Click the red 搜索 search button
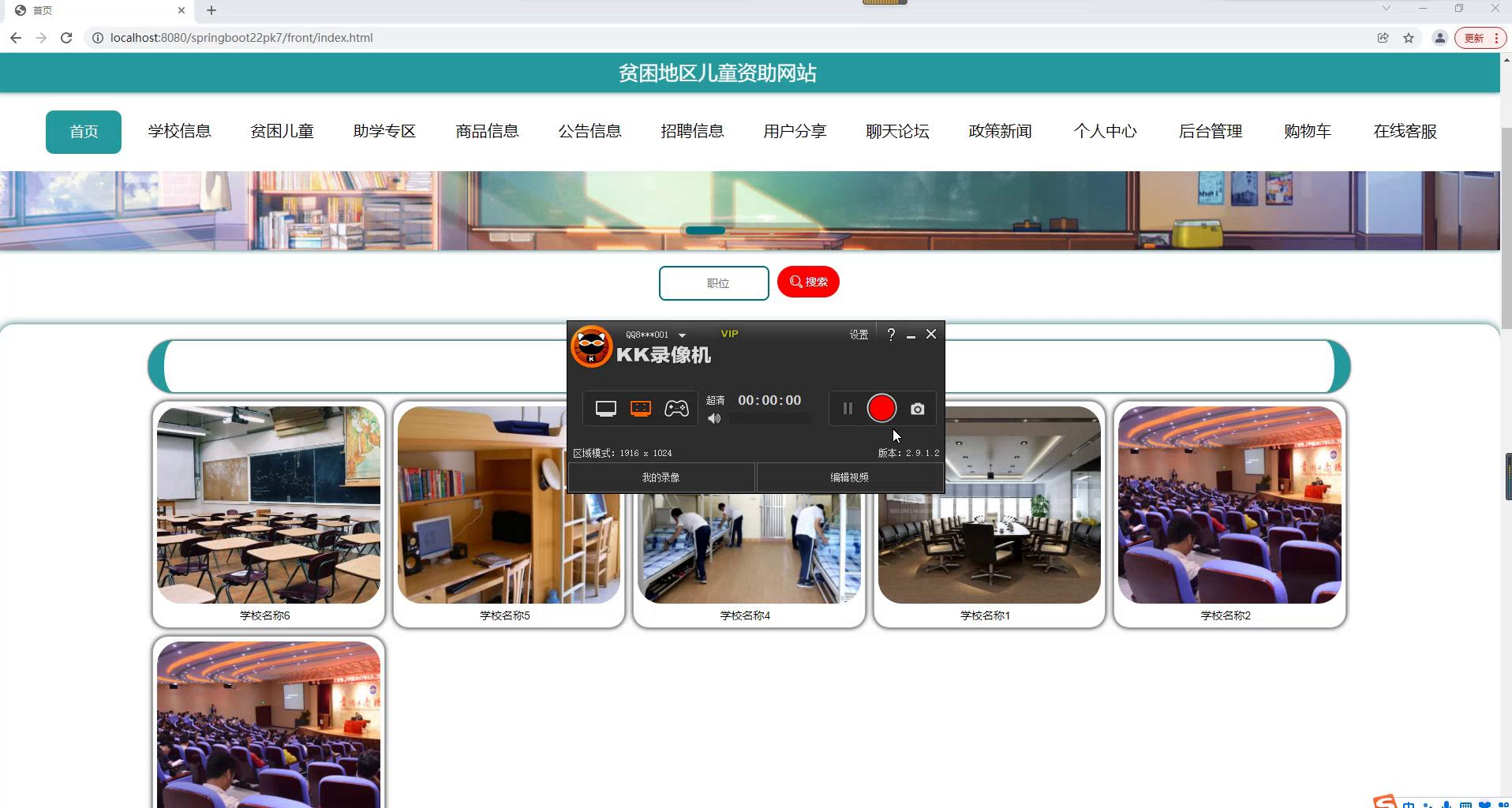Image resolution: width=1512 pixels, height=808 pixels. coord(808,282)
